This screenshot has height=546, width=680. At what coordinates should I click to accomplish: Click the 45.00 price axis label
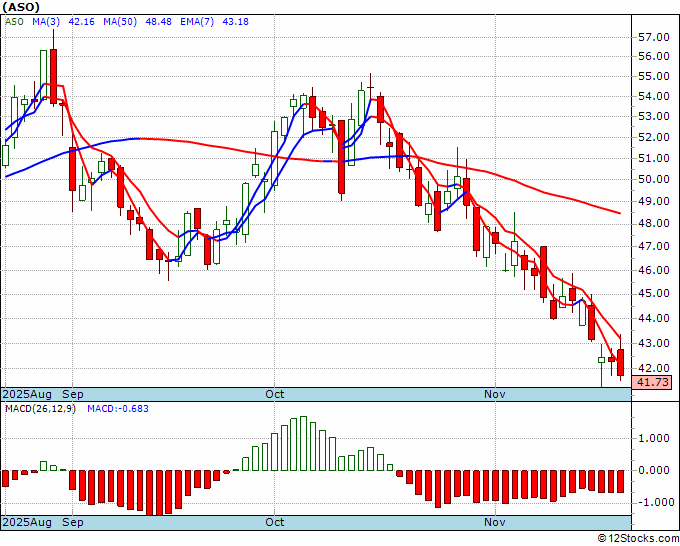click(x=654, y=294)
